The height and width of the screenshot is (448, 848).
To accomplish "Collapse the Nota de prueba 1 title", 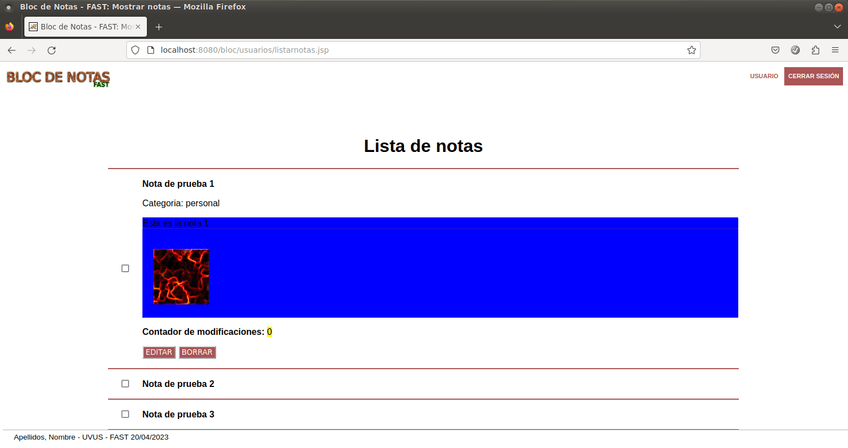I will [178, 184].
